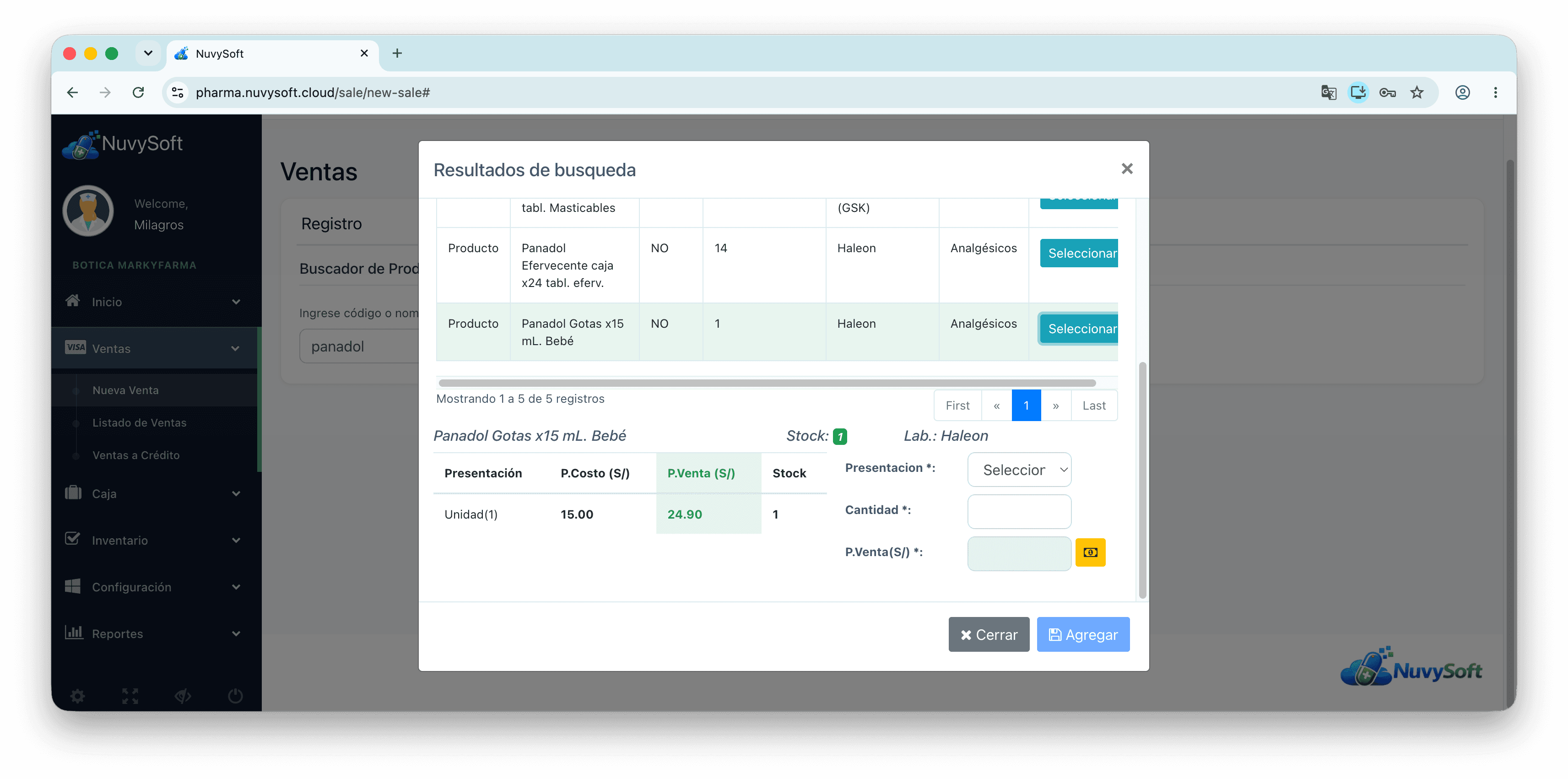Click the Cerrar button
Viewport: 1568px width, 779px height.
point(989,635)
